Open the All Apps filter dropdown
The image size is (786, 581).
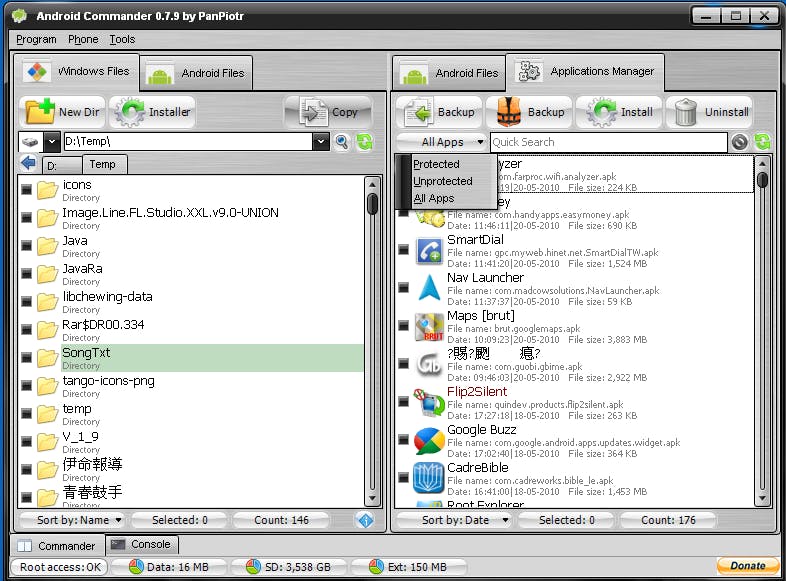(442, 142)
